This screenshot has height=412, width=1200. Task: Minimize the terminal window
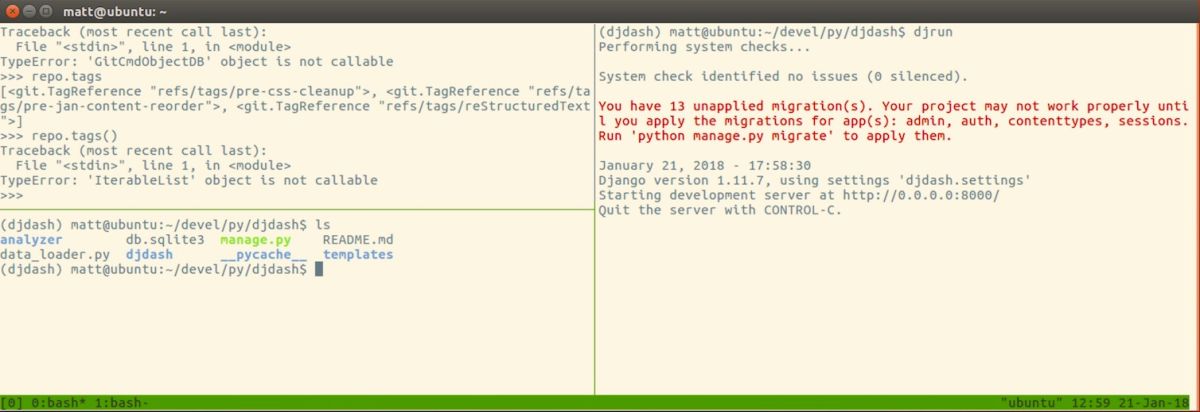tap(29, 11)
